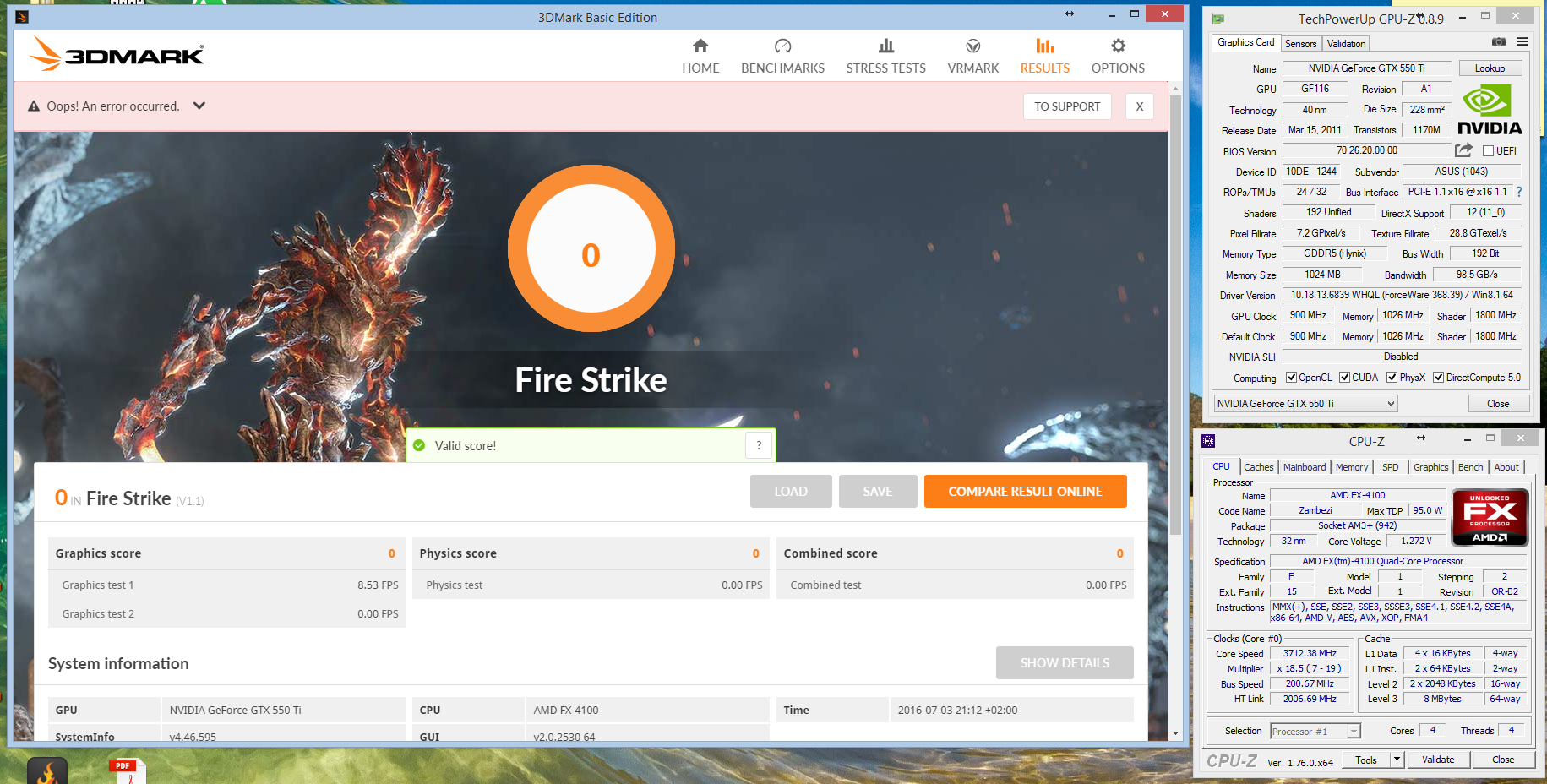Image resolution: width=1547 pixels, height=784 pixels.
Task: Click AMD FX processor logo in CPU-Z
Action: [x=1490, y=517]
